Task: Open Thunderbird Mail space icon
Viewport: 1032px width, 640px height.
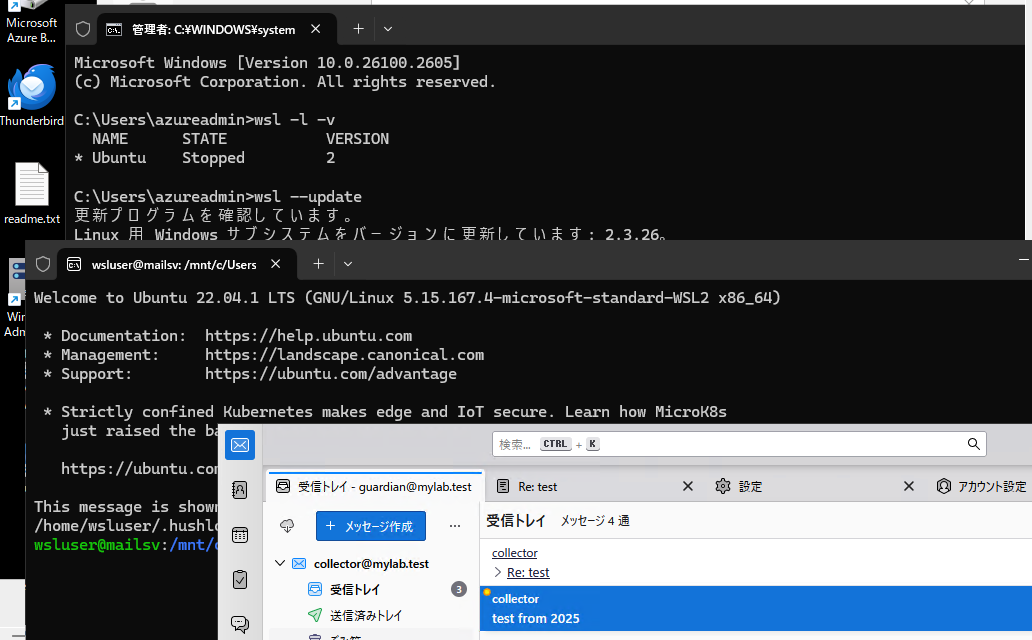Action: click(240, 445)
